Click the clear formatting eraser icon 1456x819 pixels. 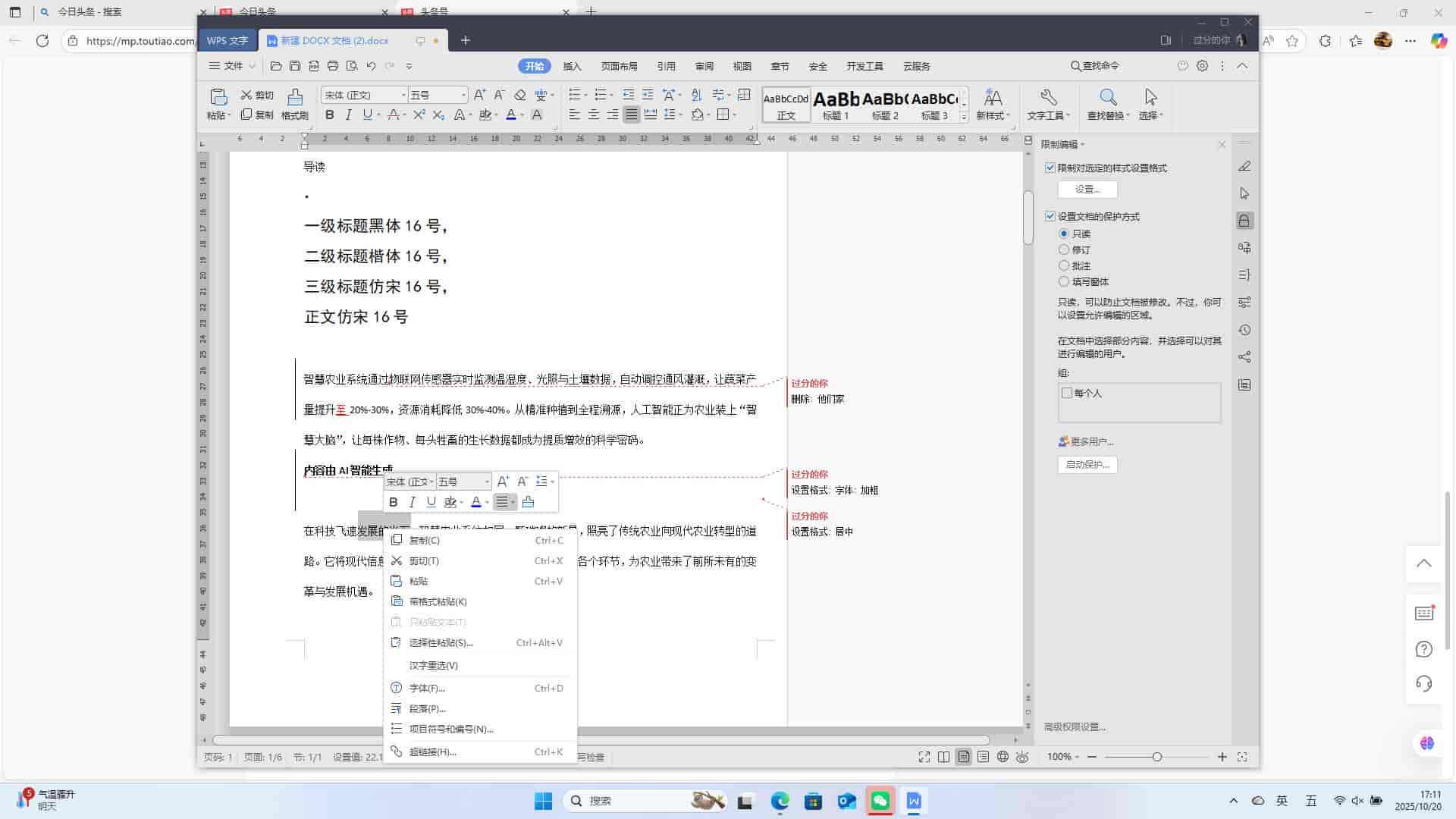(x=519, y=95)
